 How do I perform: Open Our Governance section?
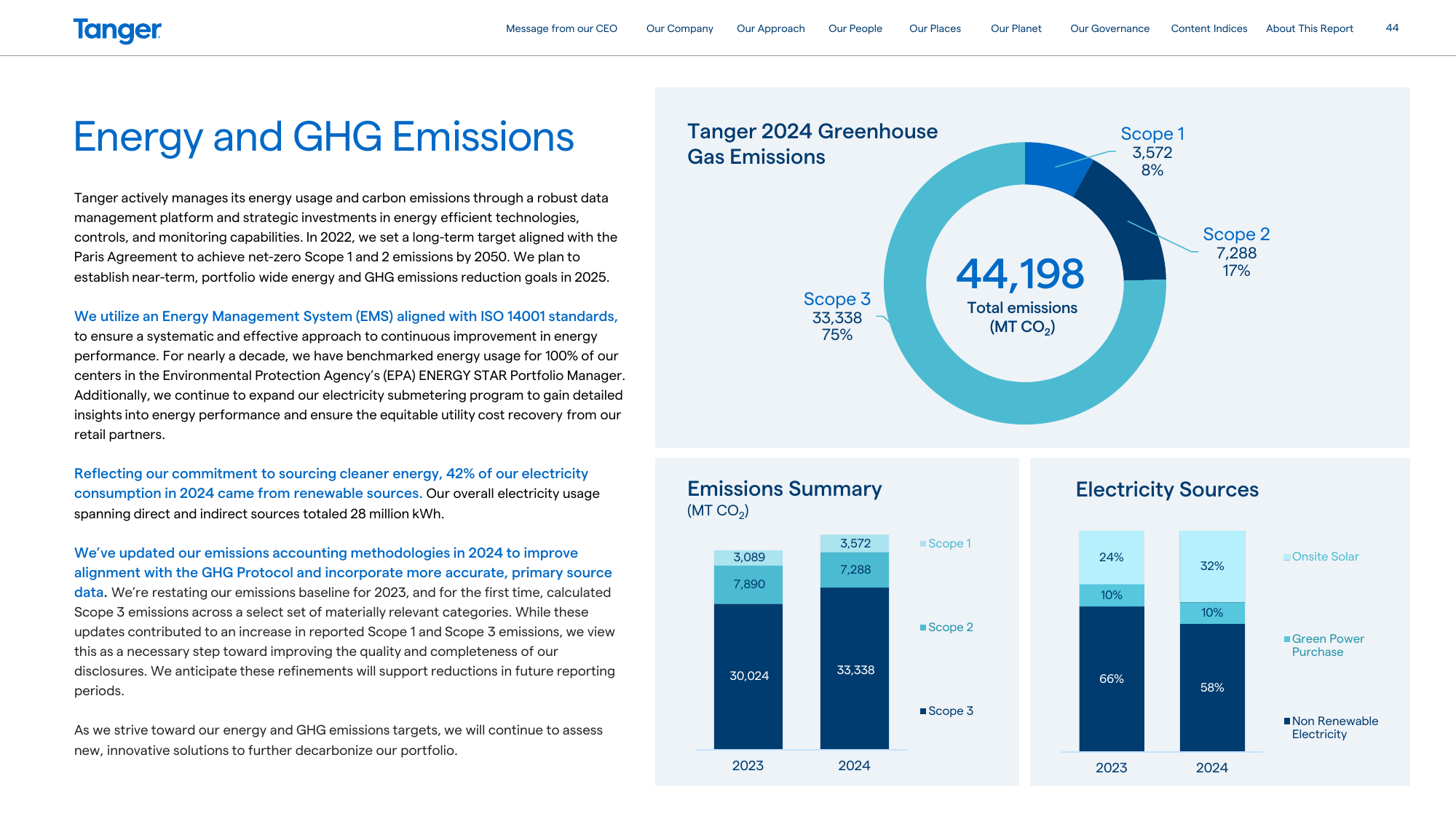(1109, 28)
